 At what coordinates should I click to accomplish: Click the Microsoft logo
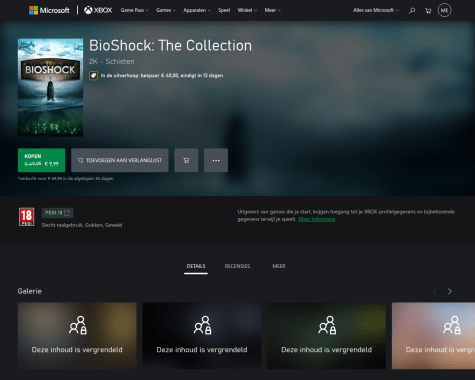[x=49, y=10]
